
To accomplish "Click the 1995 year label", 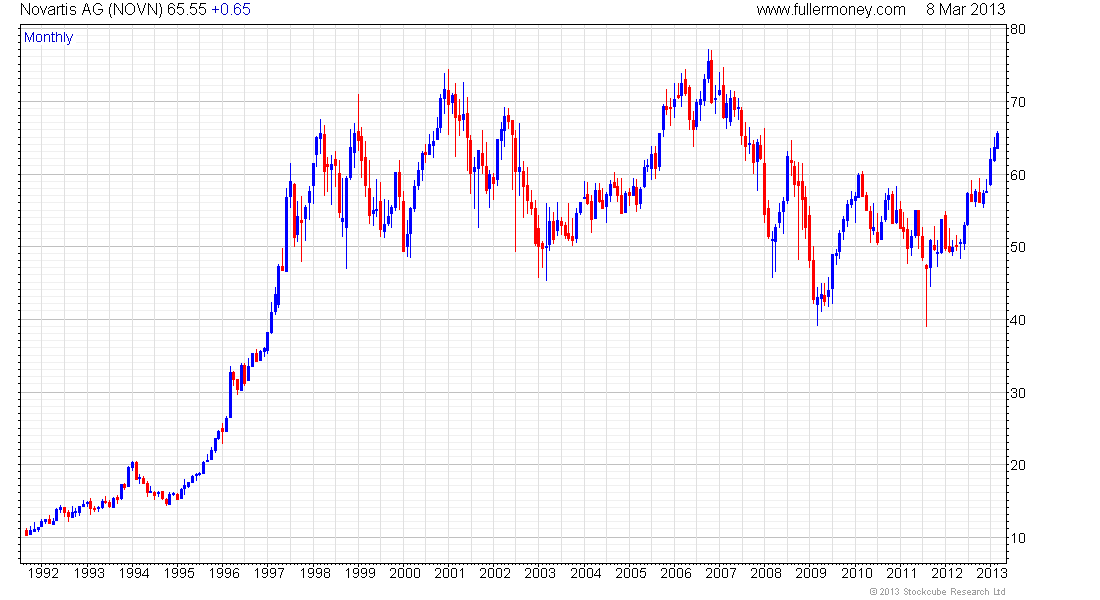I will pos(179,573).
